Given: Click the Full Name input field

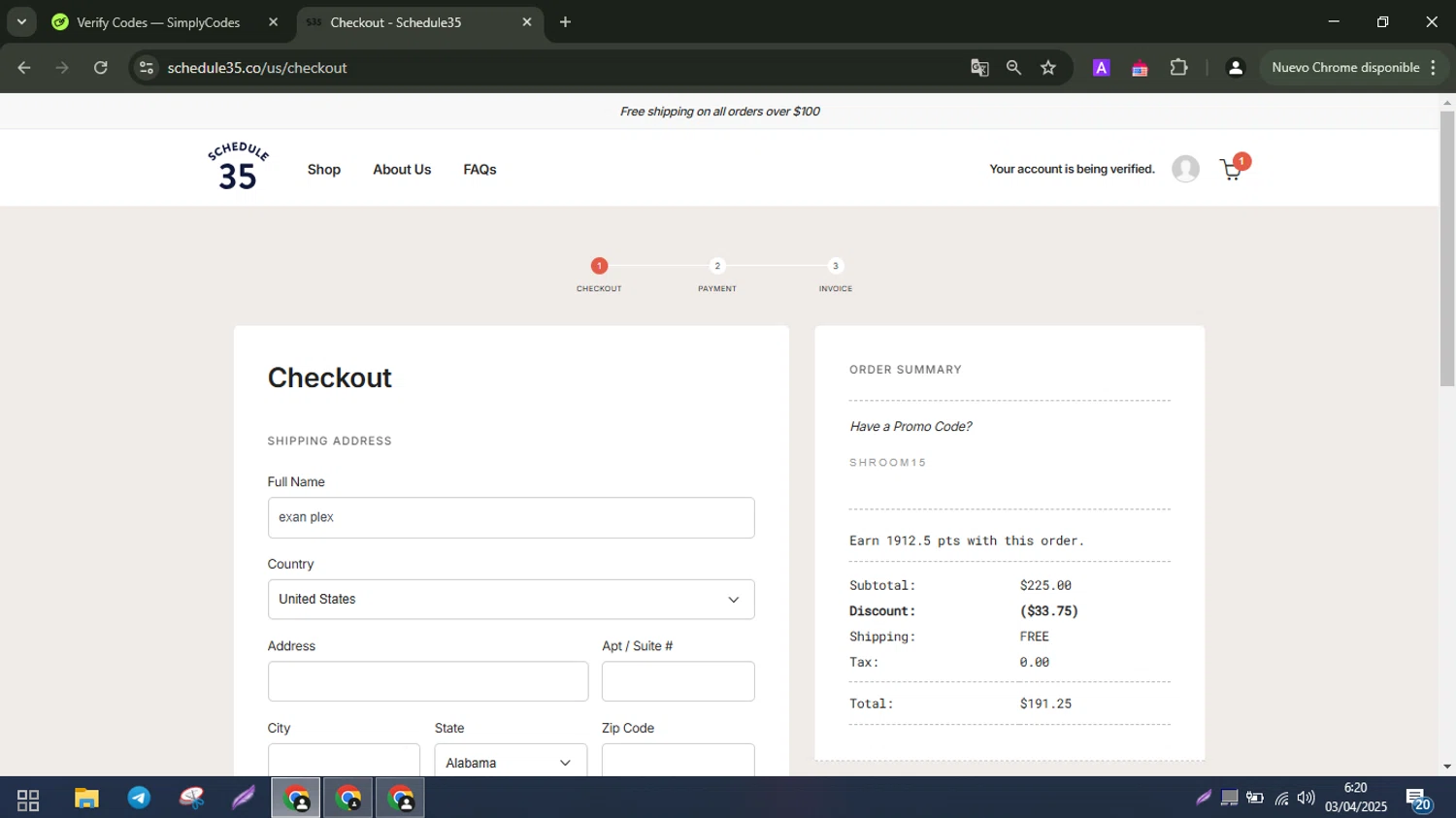Looking at the screenshot, I should pyautogui.click(x=511, y=518).
